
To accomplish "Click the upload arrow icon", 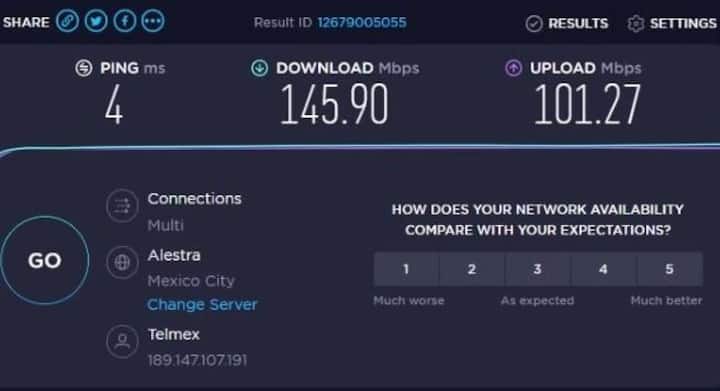I will (x=513, y=68).
